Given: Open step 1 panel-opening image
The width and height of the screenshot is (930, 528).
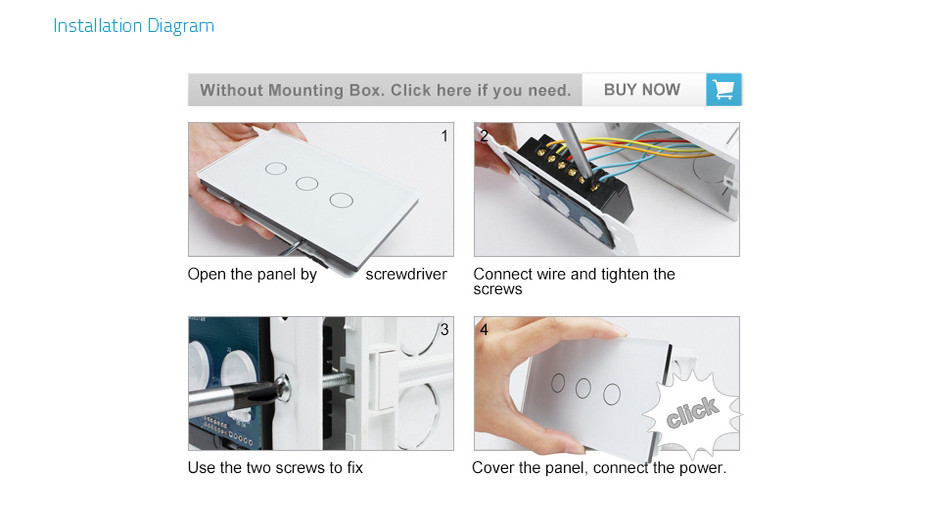Looking at the screenshot, I should point(321,189).
